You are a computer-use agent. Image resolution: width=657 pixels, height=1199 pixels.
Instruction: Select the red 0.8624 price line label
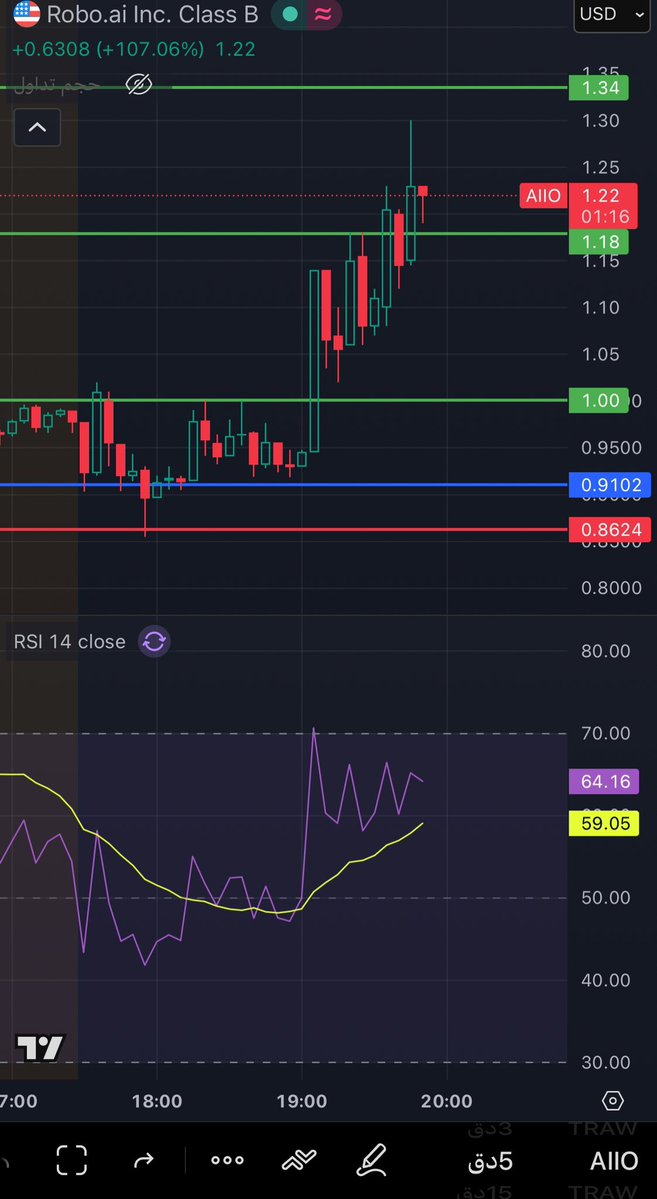click(610, 529)
